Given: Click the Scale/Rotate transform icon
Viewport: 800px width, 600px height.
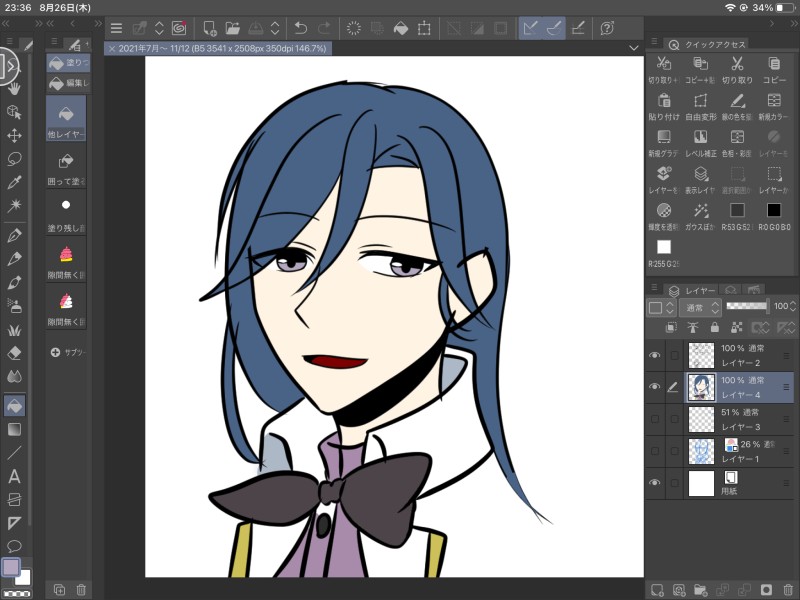Looking at the screenshot, I should point(424,28).
